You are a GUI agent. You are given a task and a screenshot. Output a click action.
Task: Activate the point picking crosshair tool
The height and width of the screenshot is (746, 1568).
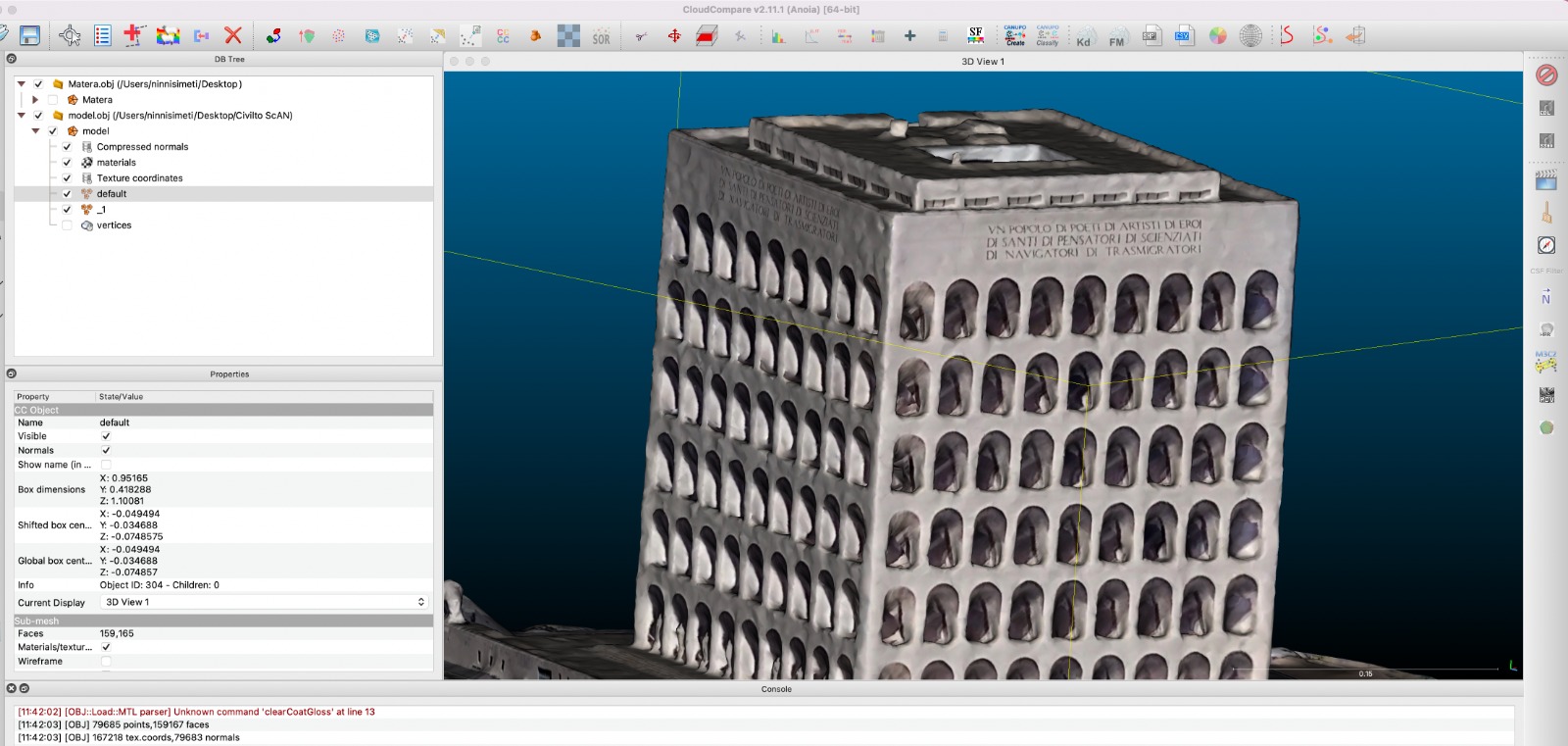pyautogui.click(x=70, y=36)
